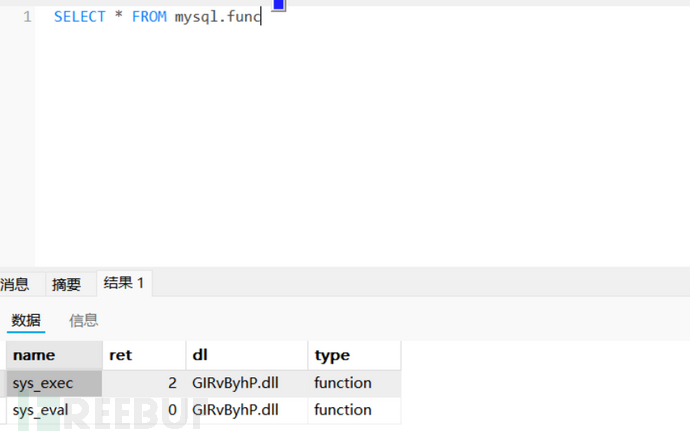Click the ret value 2 cell

pos(144,383)
